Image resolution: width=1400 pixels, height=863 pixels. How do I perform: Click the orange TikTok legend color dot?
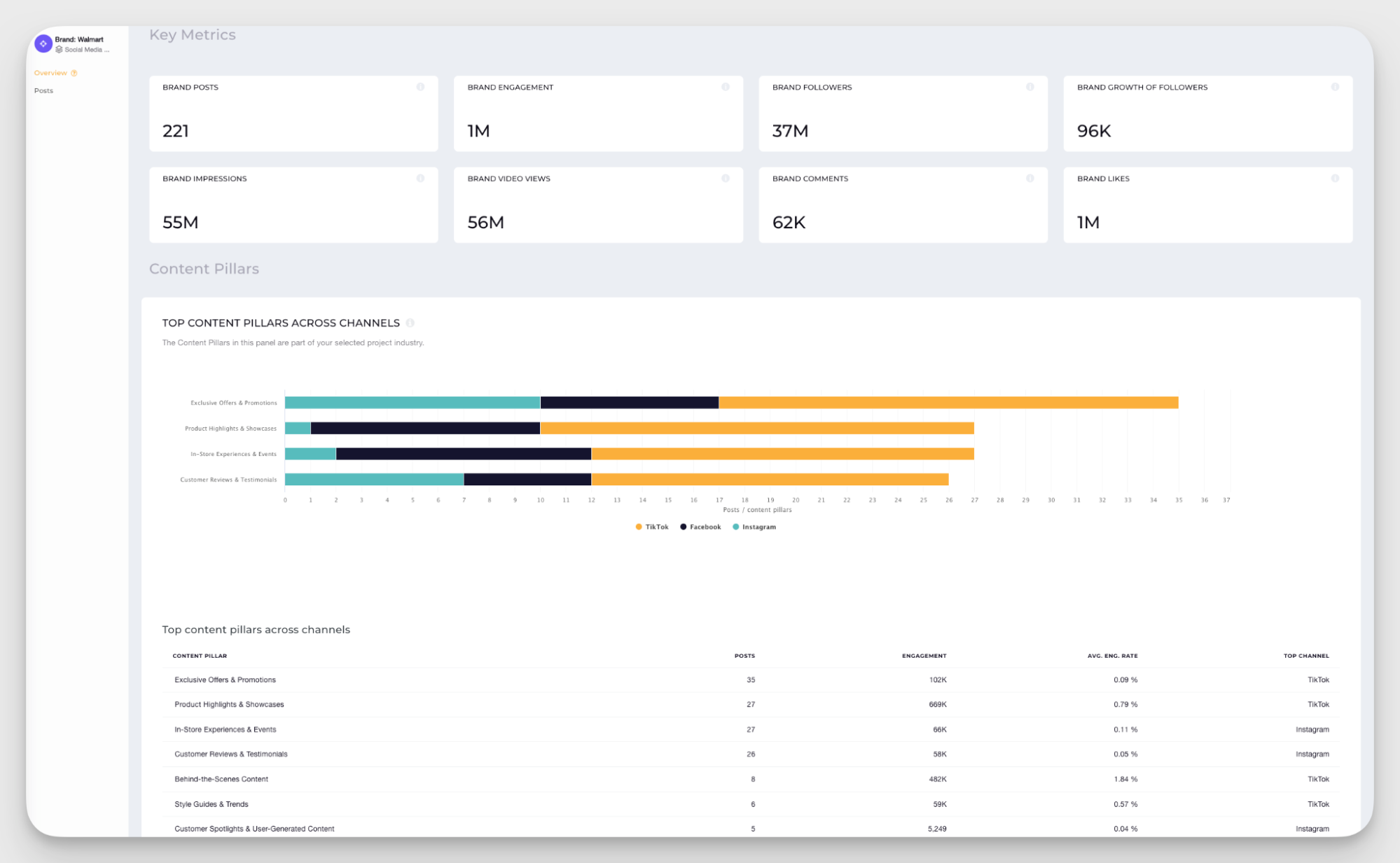638,527
